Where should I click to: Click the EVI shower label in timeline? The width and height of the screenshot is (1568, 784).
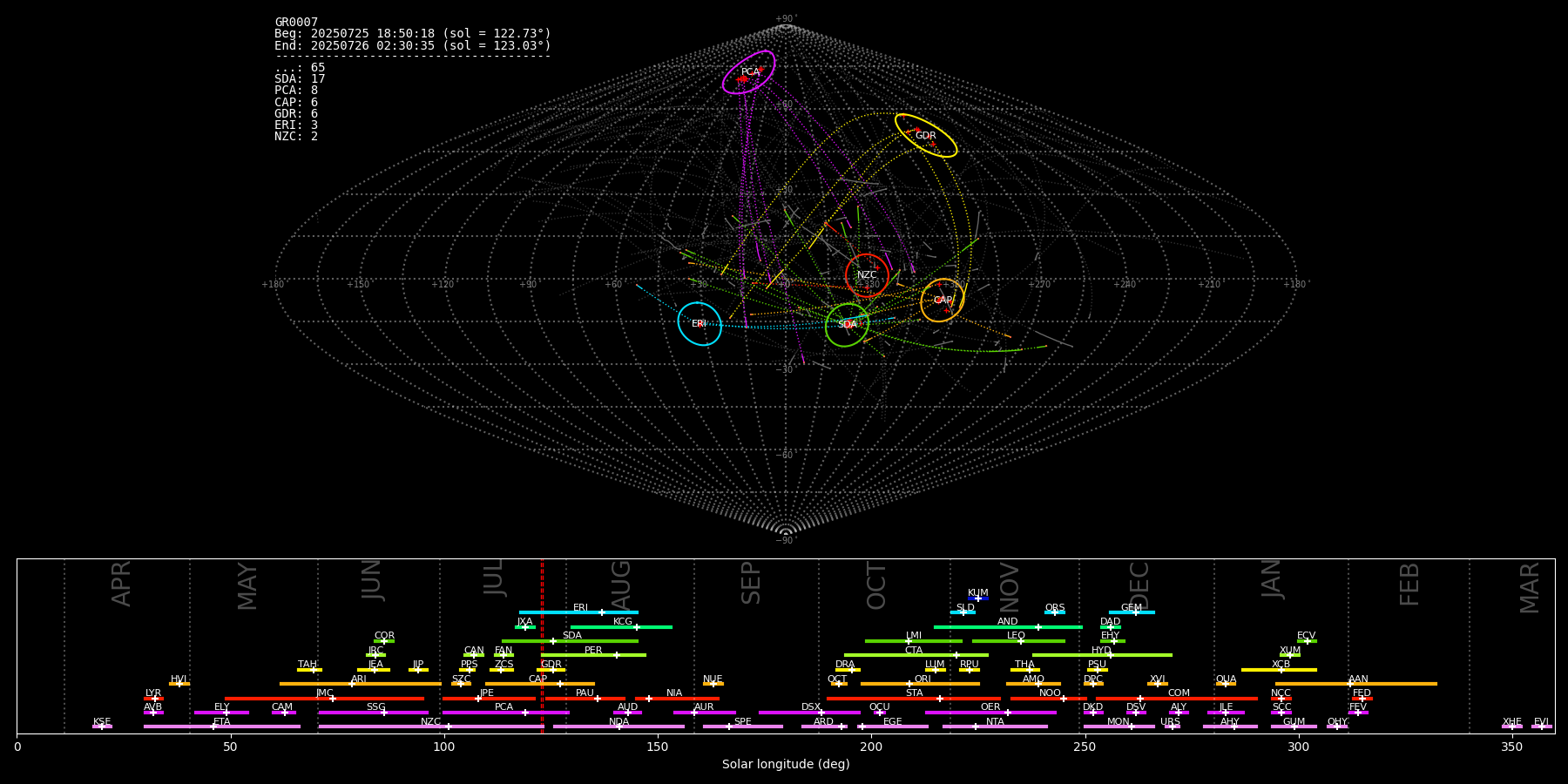coord(1541,722)
